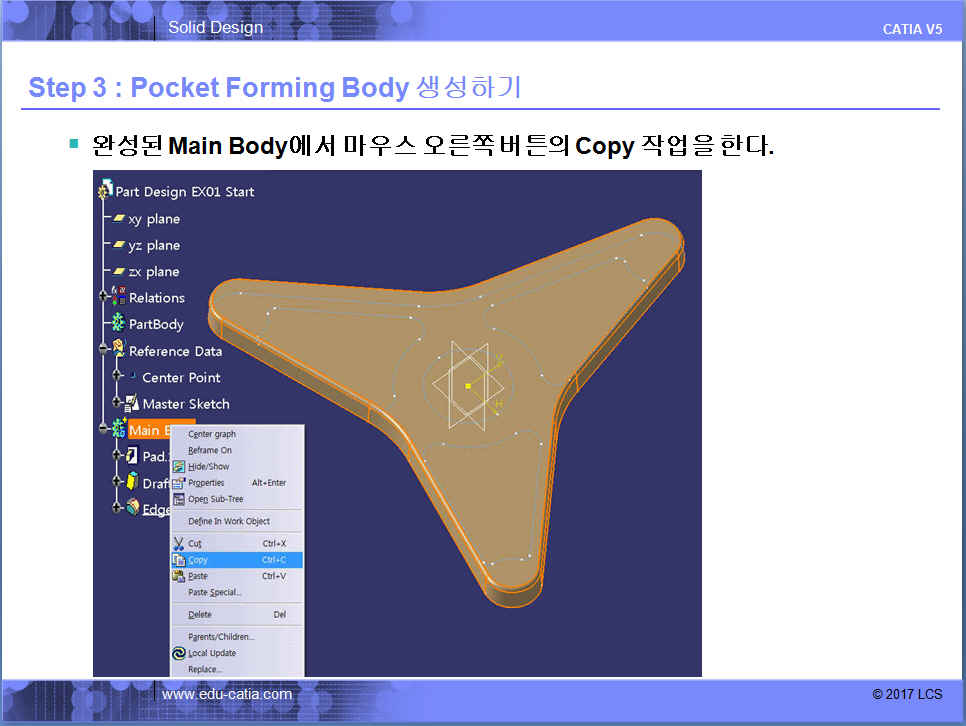The height and width of the screenshot is (726, 966).
Task: Select Paste Special from context menu
Action: coord(215,592)
